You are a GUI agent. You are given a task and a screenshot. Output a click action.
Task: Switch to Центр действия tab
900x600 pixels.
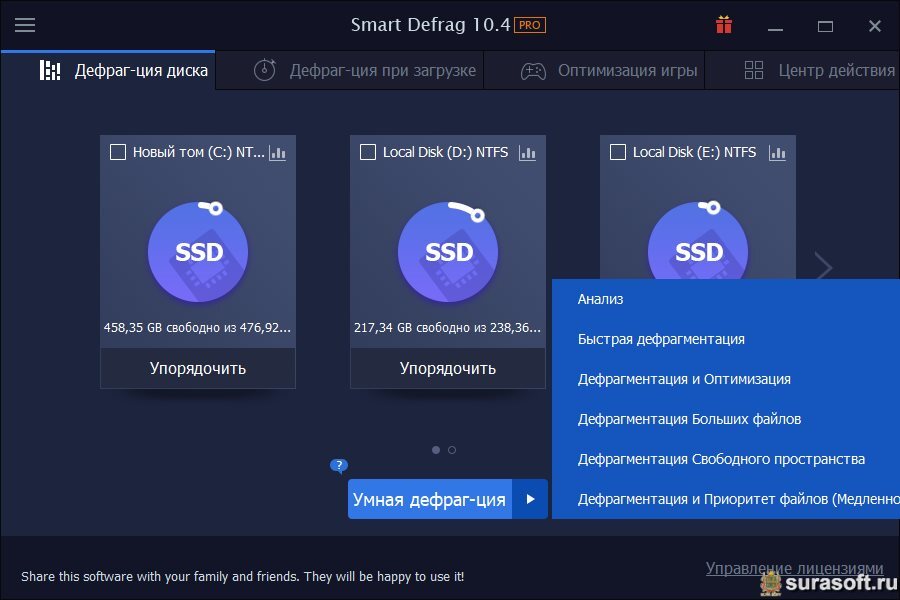point(802,70)
